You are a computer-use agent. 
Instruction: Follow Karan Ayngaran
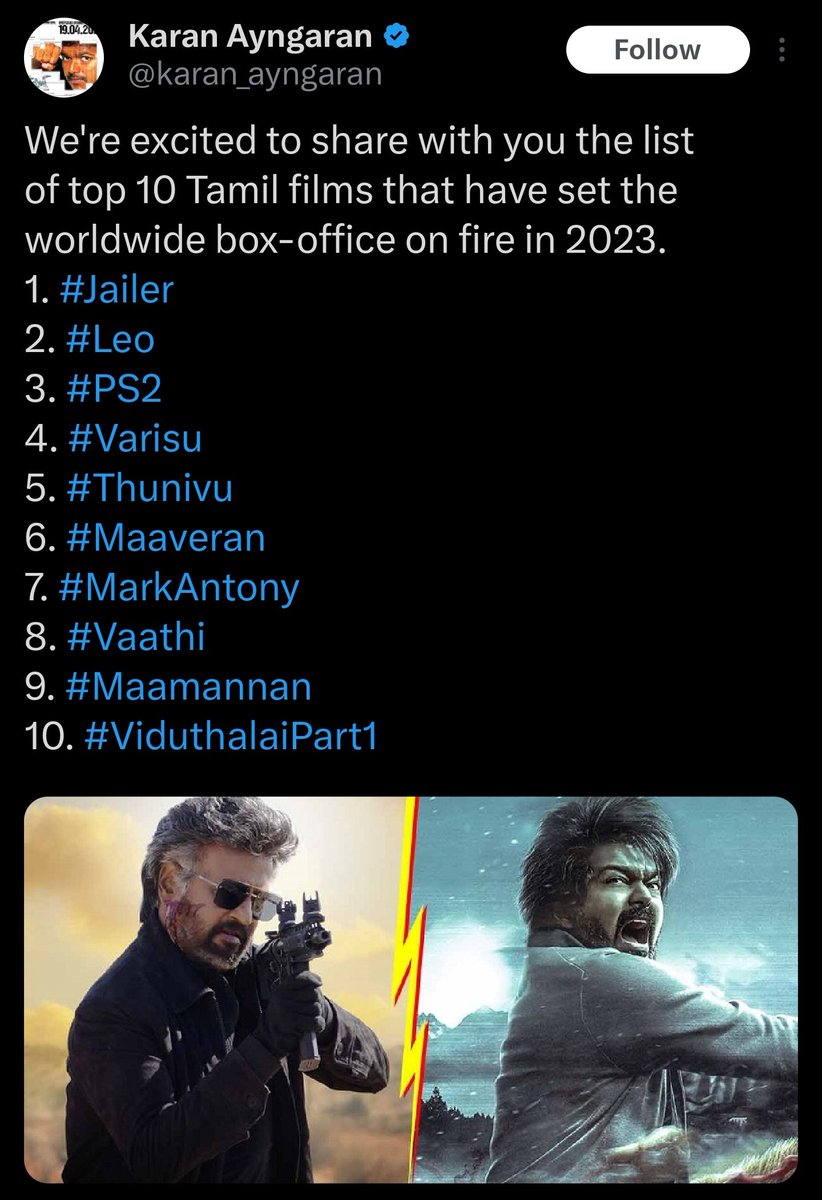[x=657, y=49]
